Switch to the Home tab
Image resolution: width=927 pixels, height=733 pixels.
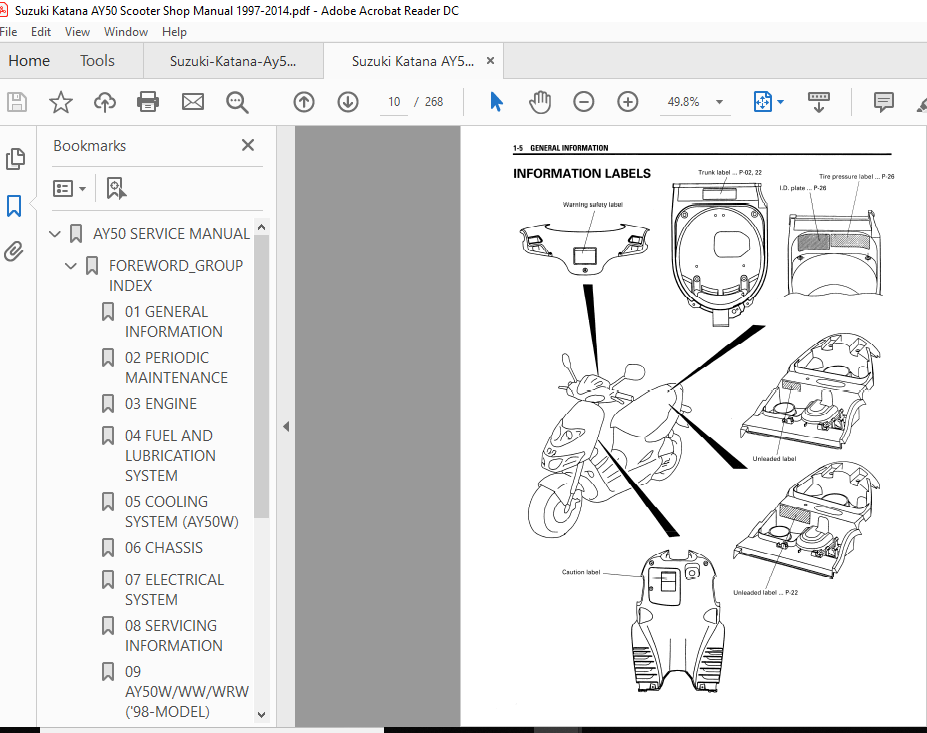click(x=29, y=61)
